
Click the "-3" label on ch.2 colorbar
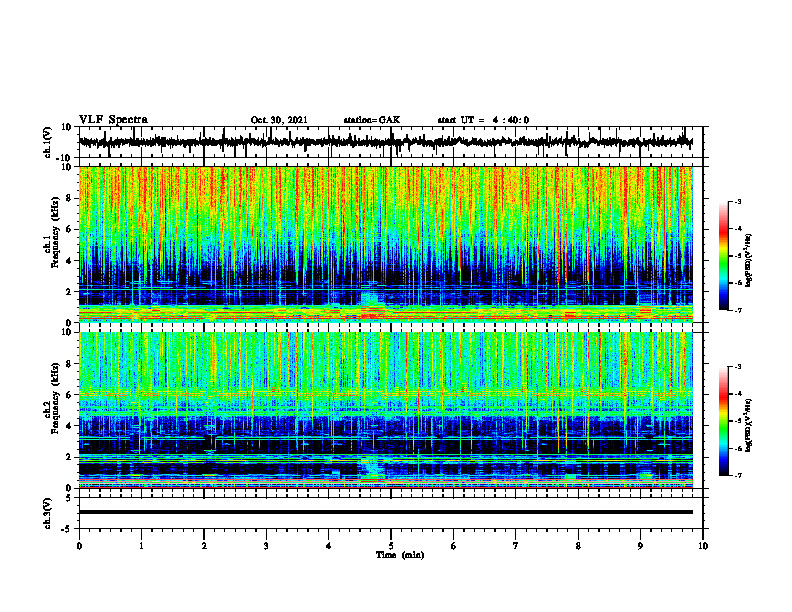coord(738,367)
